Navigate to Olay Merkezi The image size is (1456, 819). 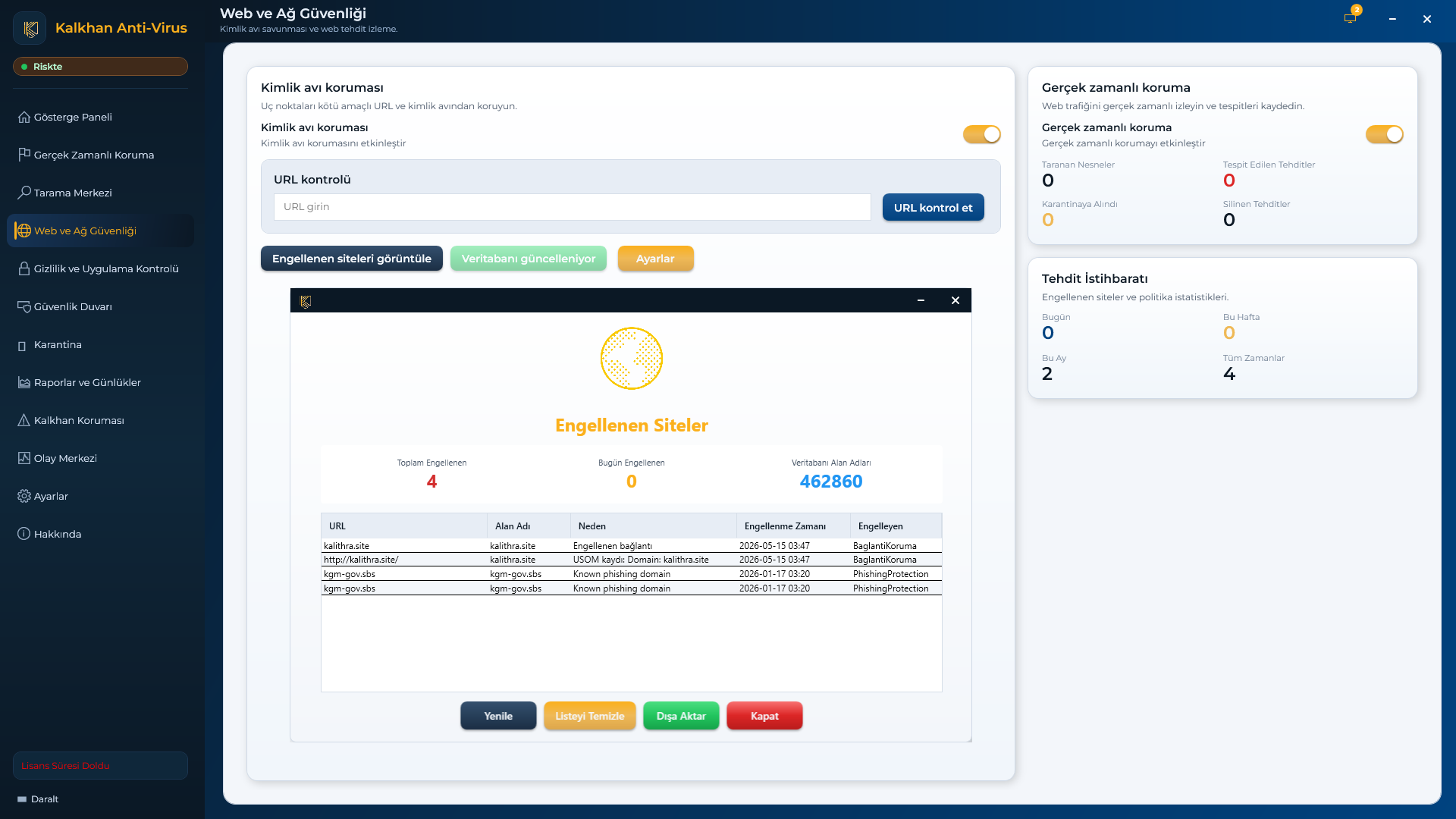[101, 458]
